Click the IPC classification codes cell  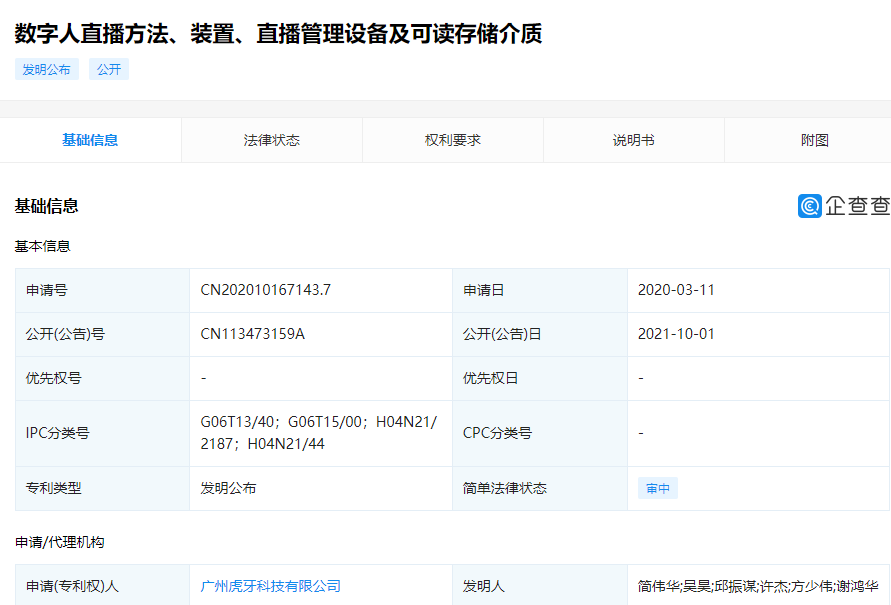tap(318, 433)
